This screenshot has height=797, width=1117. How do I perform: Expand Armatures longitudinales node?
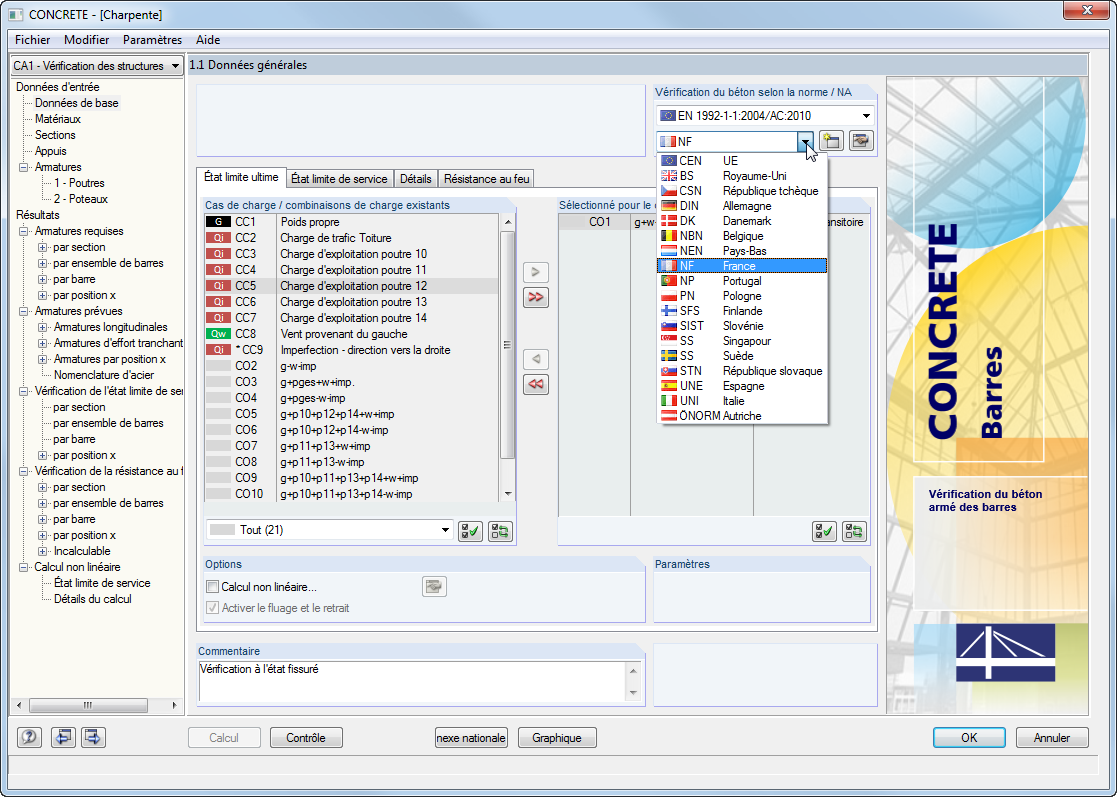[x=43, y=328]
